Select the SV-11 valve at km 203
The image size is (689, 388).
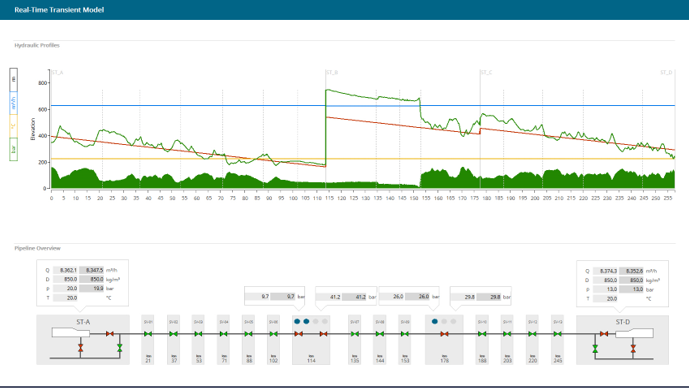tap(507, 334)
